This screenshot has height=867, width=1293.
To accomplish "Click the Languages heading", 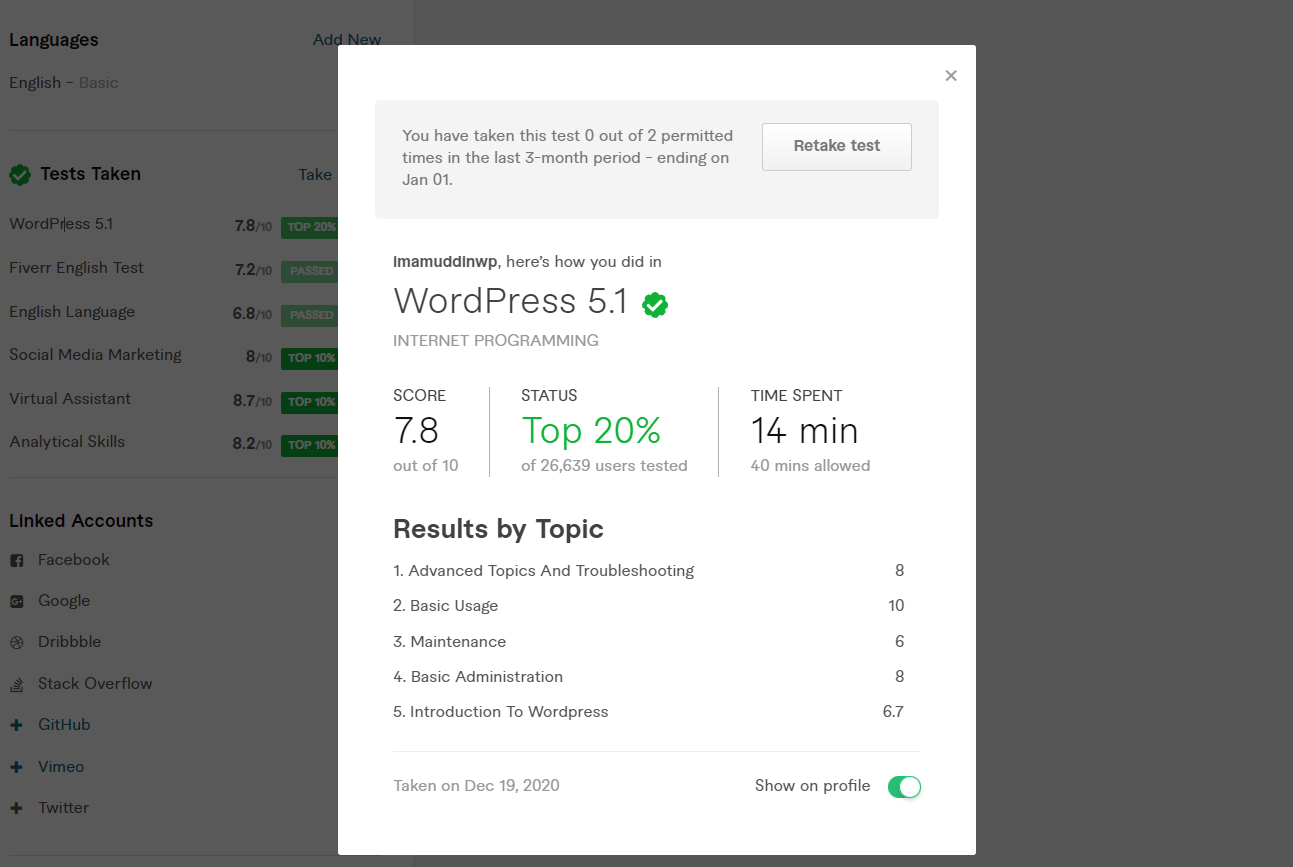I will click(x=54, y=41).
